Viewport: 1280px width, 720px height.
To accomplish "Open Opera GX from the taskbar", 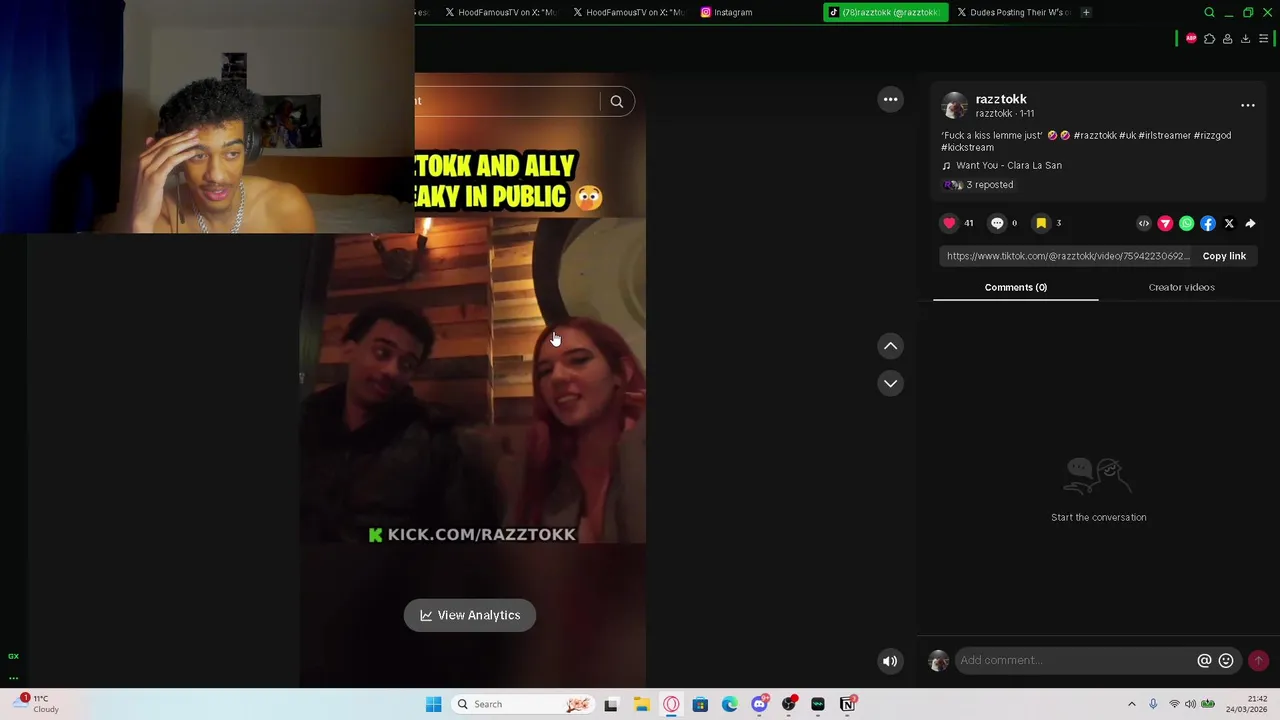I will coord(671,704).
